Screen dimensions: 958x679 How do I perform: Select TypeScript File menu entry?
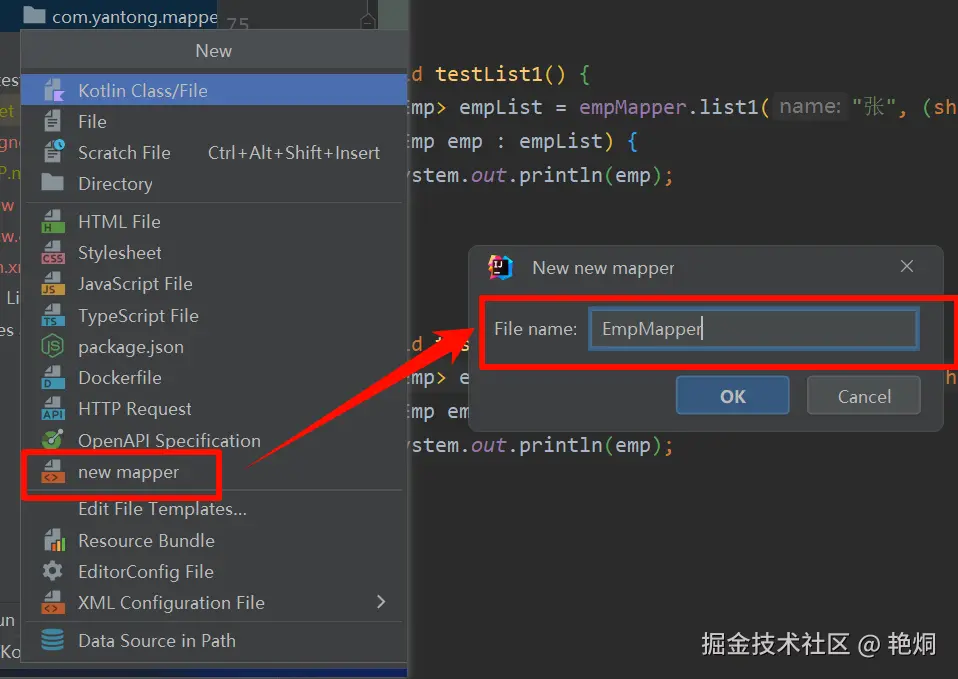(x=214, y=315)
